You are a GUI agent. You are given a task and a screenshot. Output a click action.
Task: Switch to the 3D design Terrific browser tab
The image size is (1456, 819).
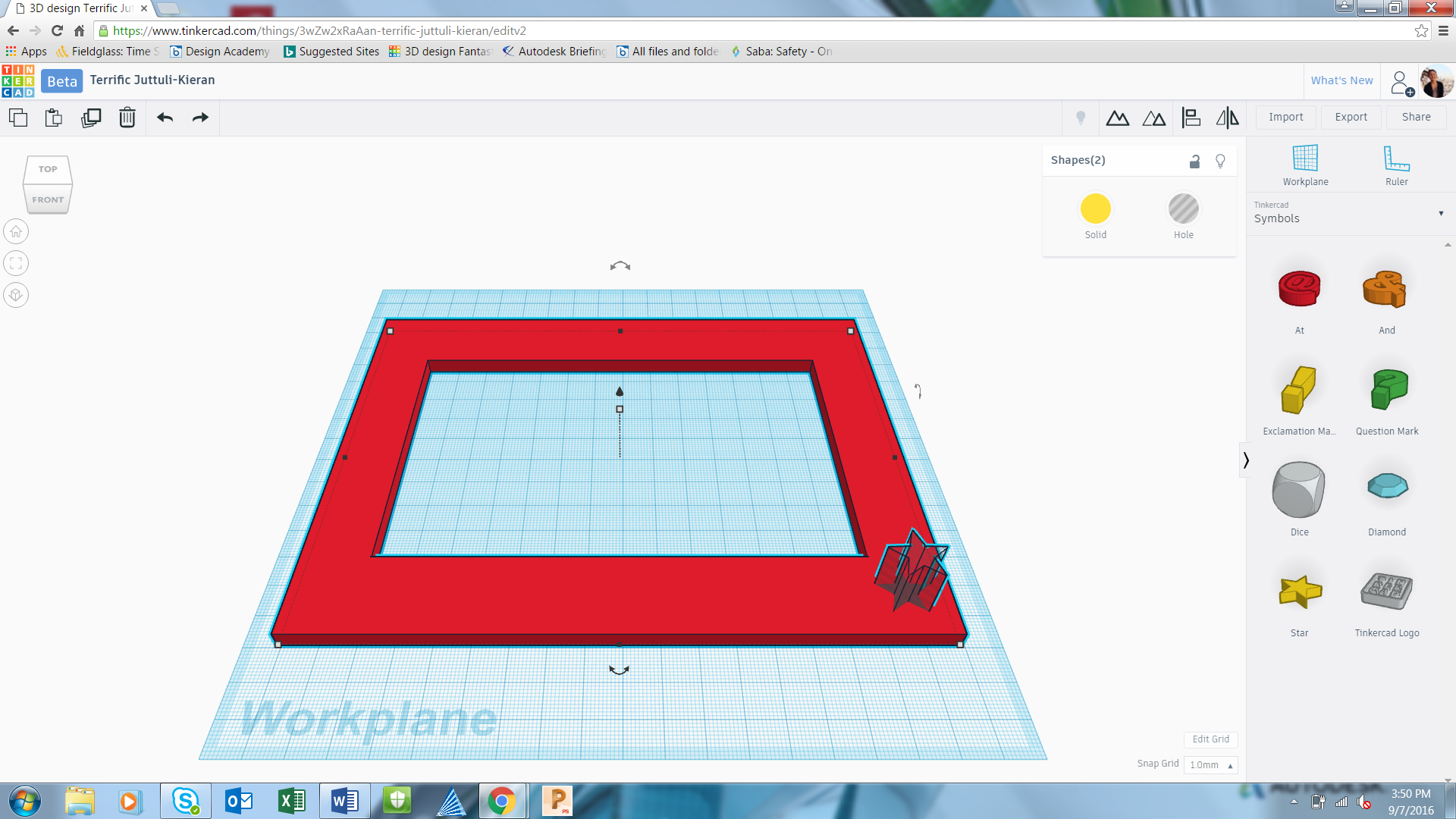pyautogui.click(x=80, y=8)
